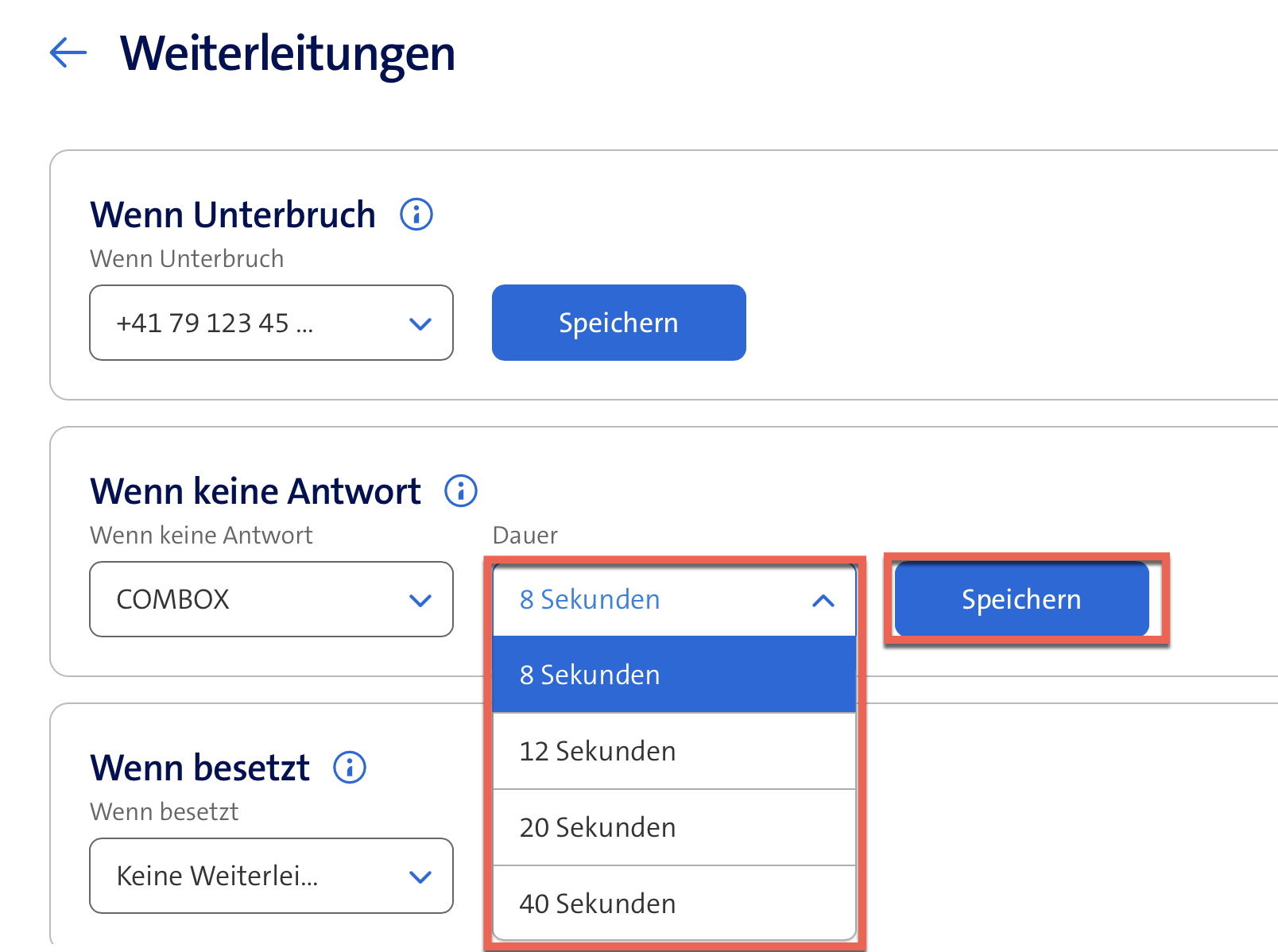Screen dimensions: 1278x952
Task: Save the Wenn Unterbruch setting with Speichern
Action: 618,323
